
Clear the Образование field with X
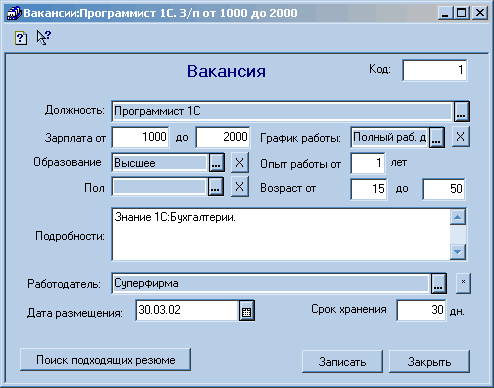pyautogui.click(x=240, y=163)
